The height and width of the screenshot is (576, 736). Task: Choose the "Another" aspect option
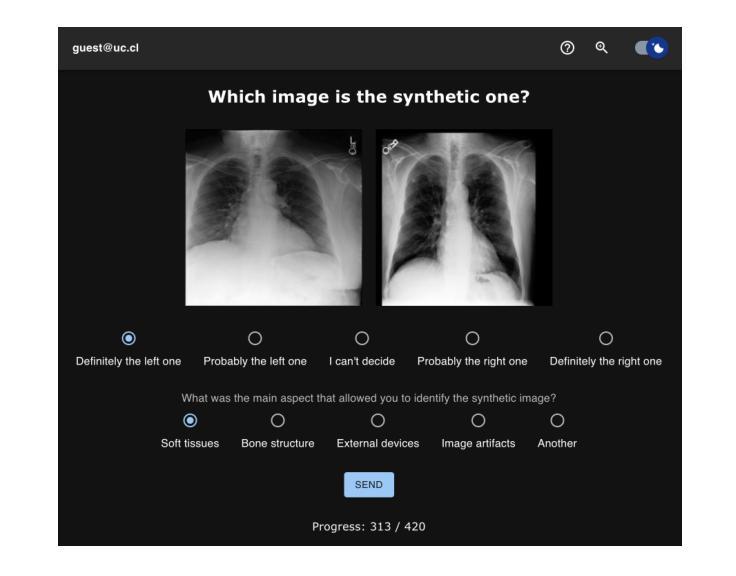point(557,421)
